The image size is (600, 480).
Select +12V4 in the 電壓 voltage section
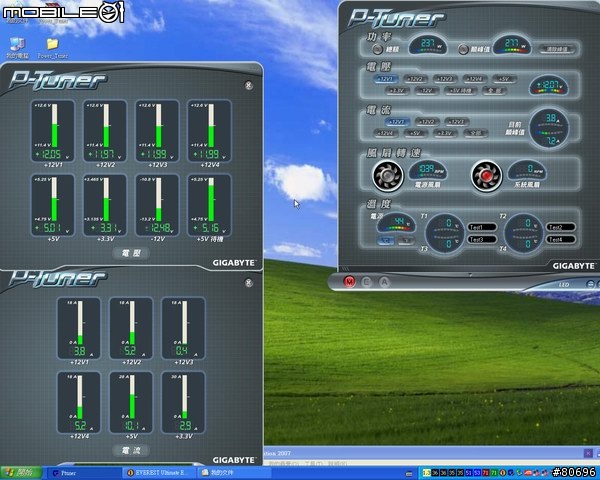474,79
